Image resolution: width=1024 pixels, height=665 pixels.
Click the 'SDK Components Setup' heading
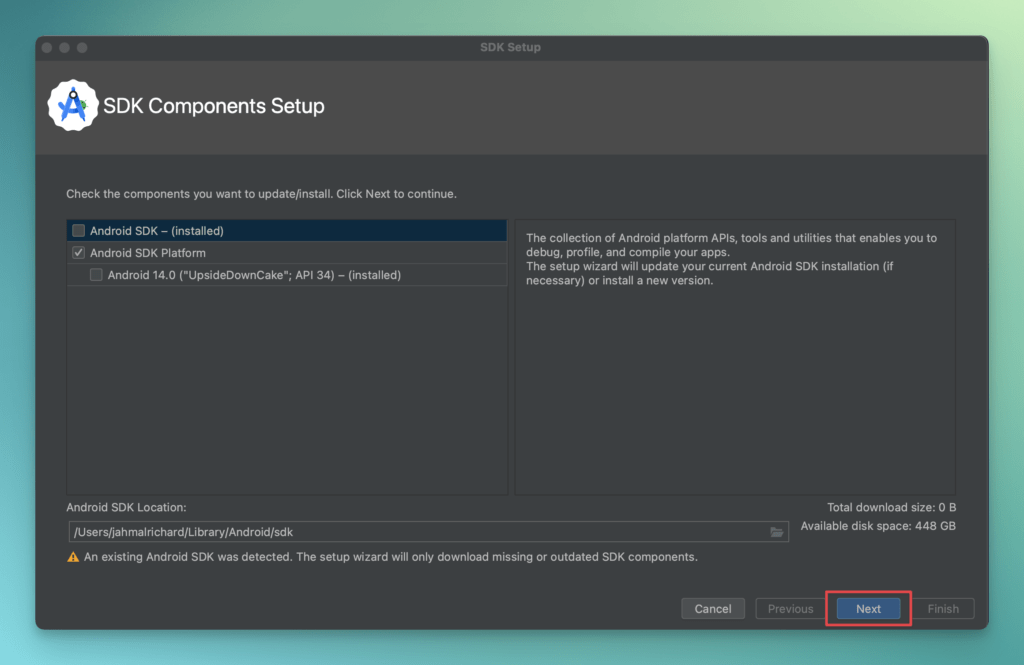(x=214, y=106)
